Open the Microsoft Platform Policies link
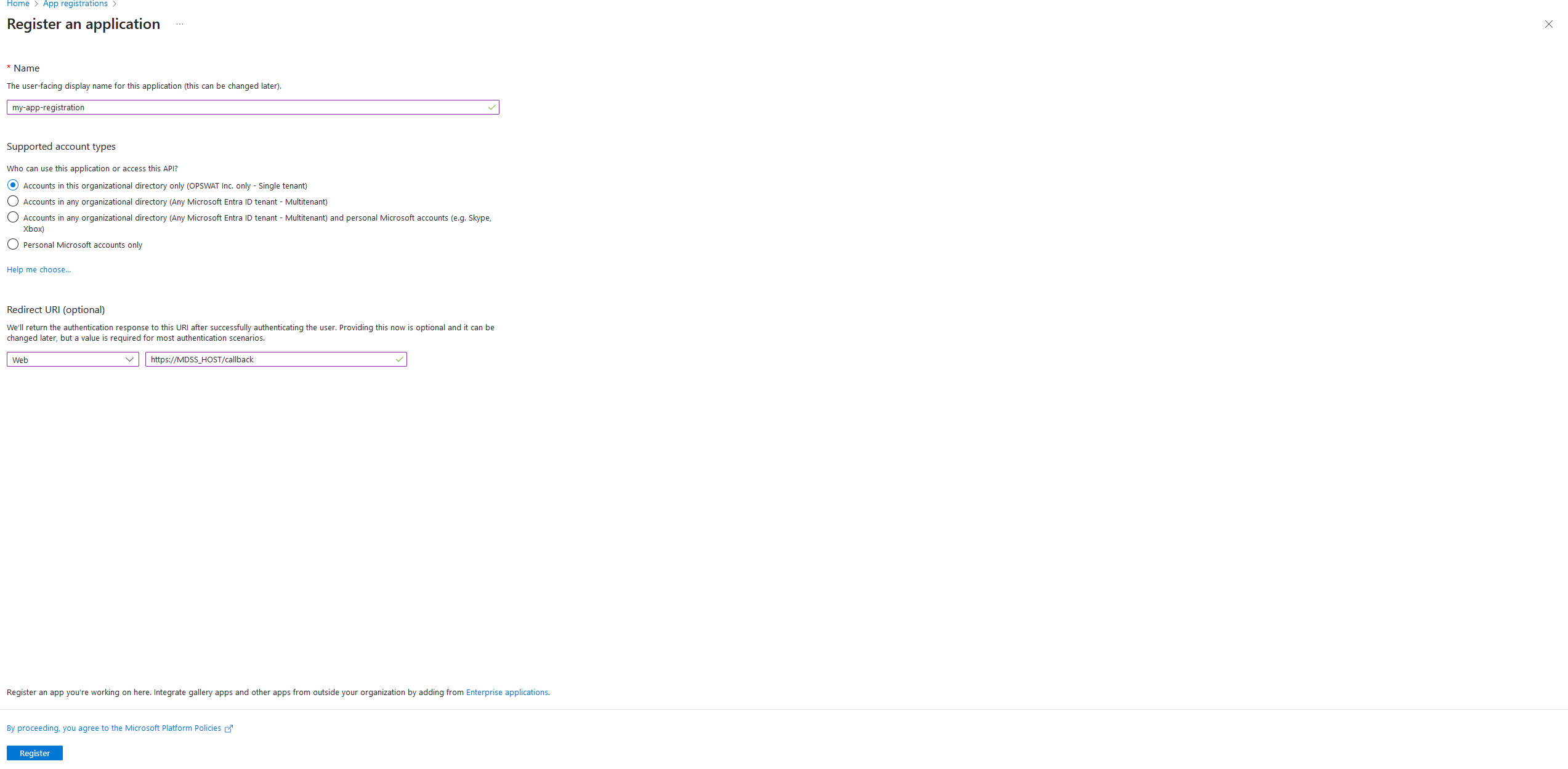This screenshot has width=1568, height=769. click(x=114, y=728)
